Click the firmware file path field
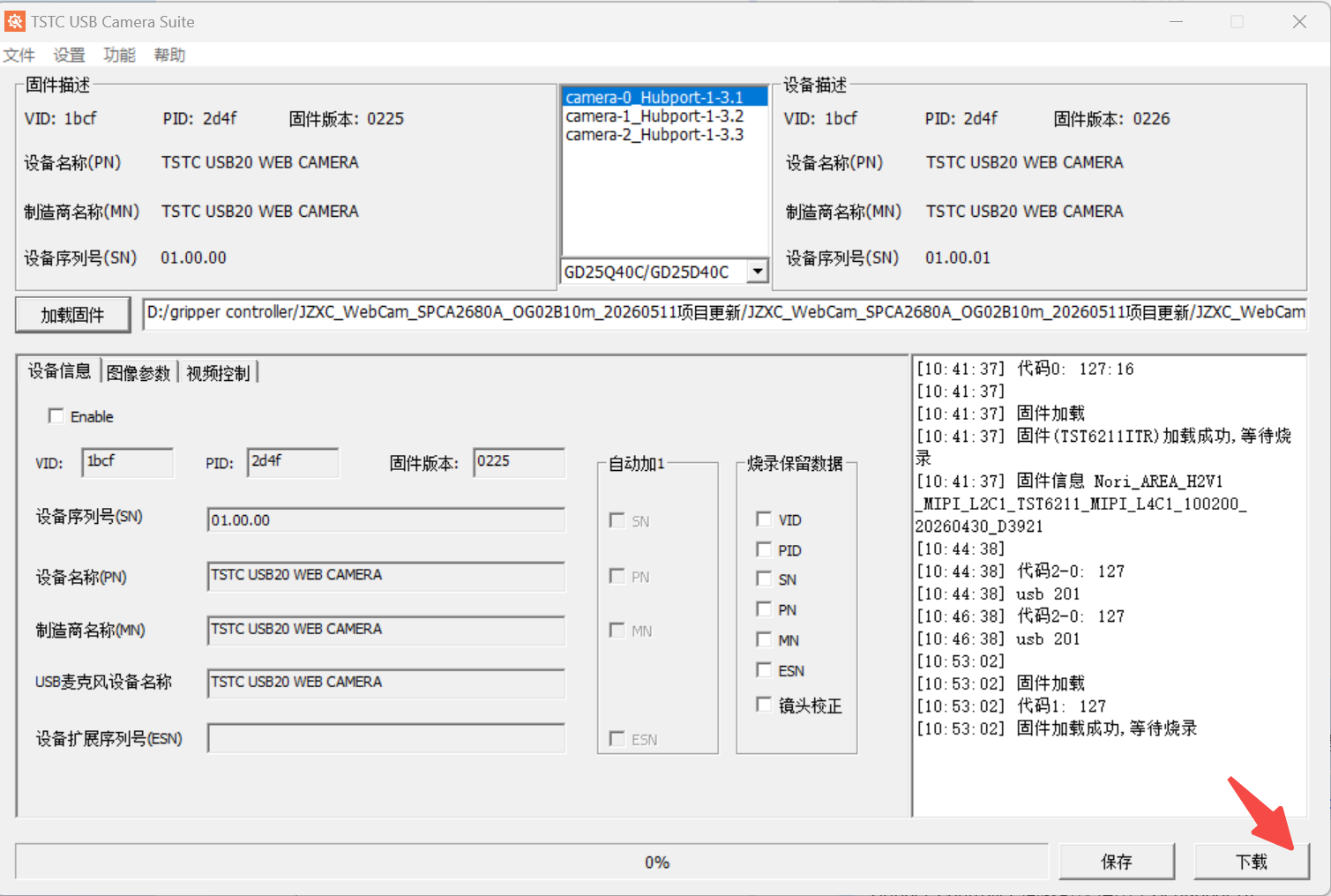Viewport: 1331px width, 896px height. tap(724, 313)
